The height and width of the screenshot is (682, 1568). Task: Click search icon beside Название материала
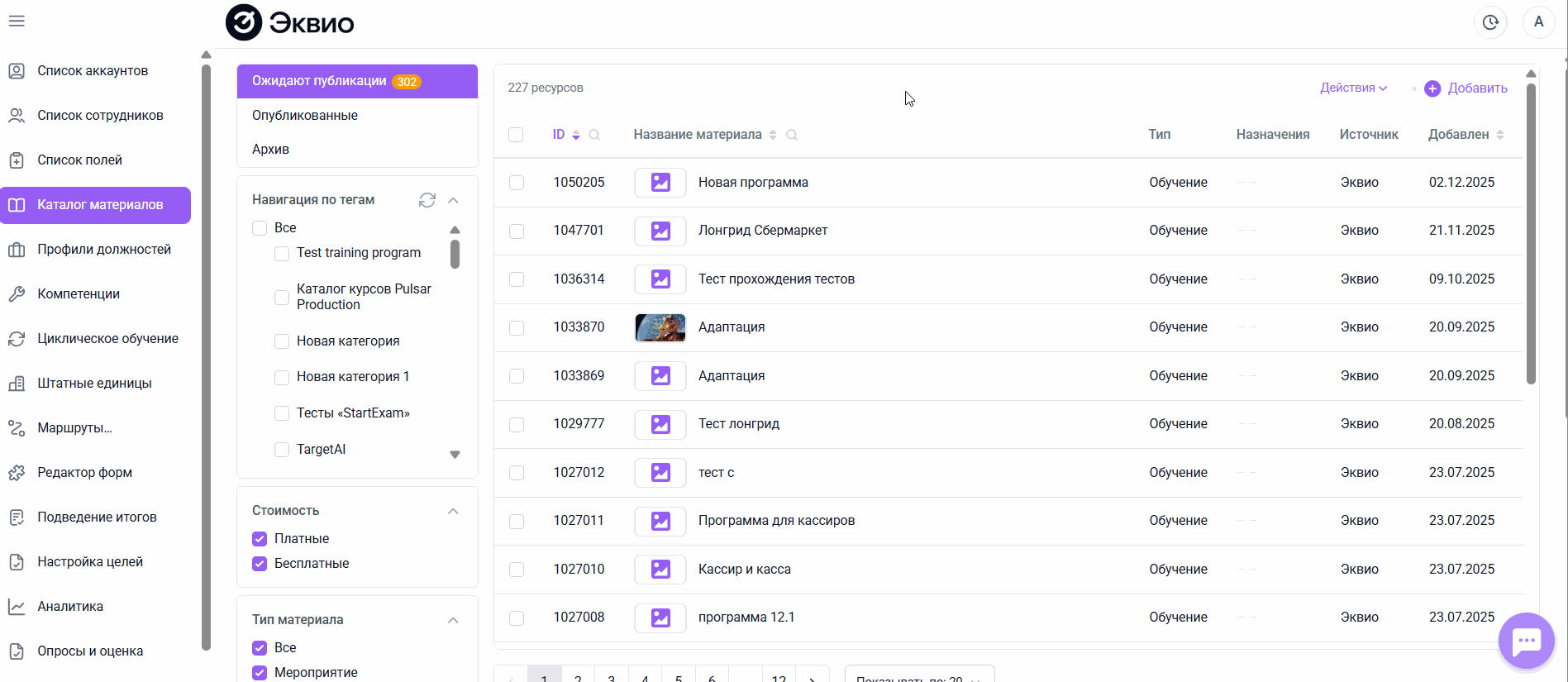point(792,135)
